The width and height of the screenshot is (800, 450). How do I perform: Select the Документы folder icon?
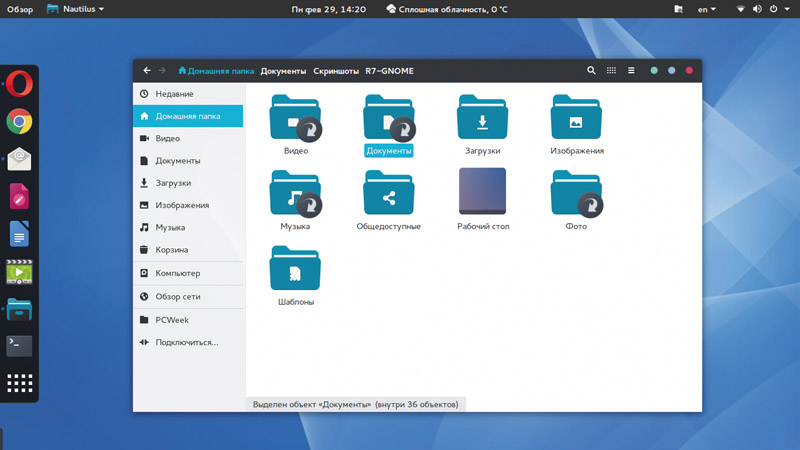[389, 118]
